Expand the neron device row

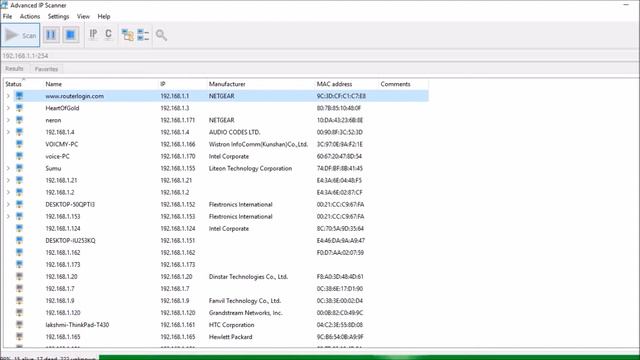coord(8,120)
